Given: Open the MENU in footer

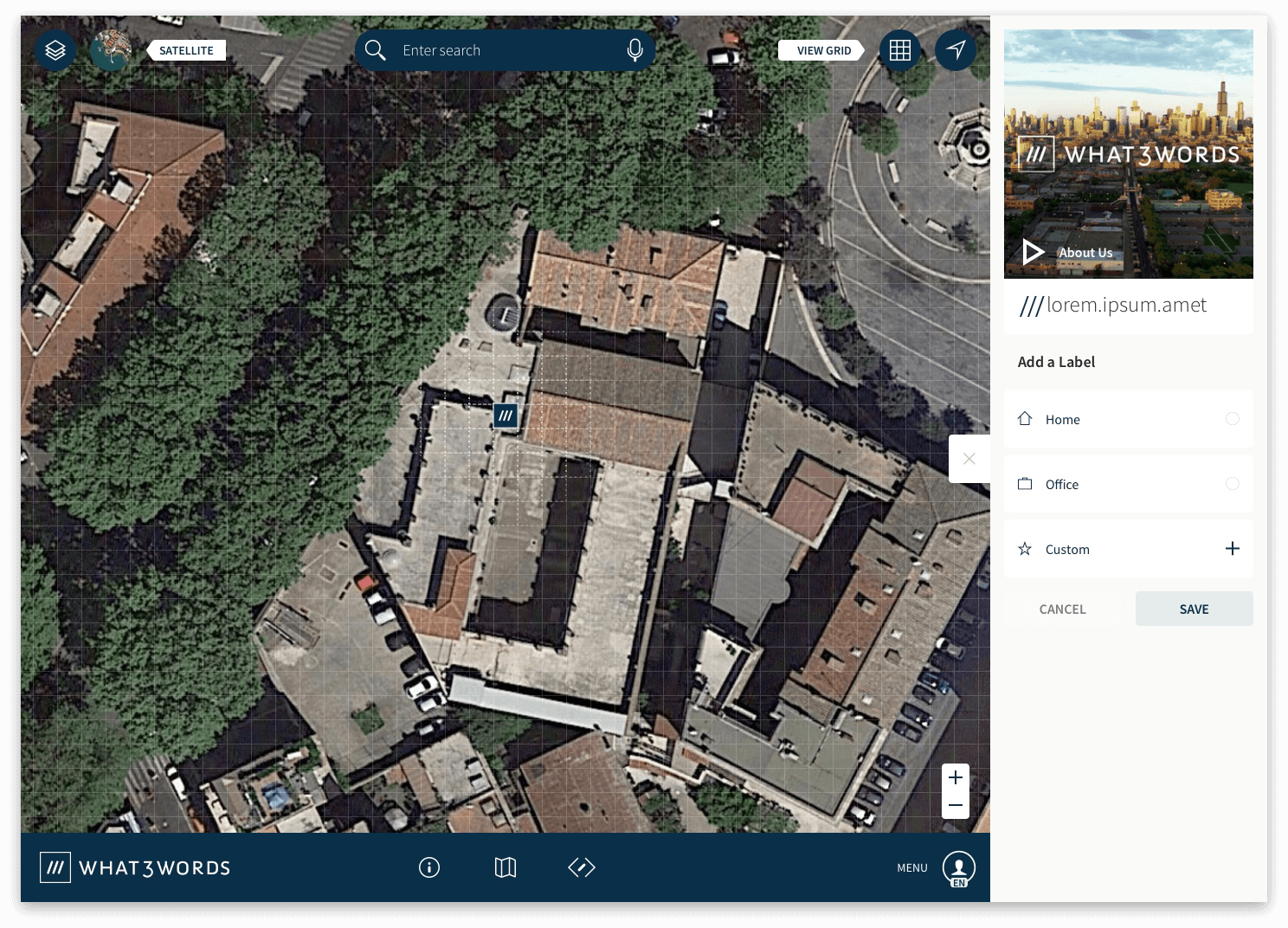Looking at the screenshot, I should coord(912,867).
